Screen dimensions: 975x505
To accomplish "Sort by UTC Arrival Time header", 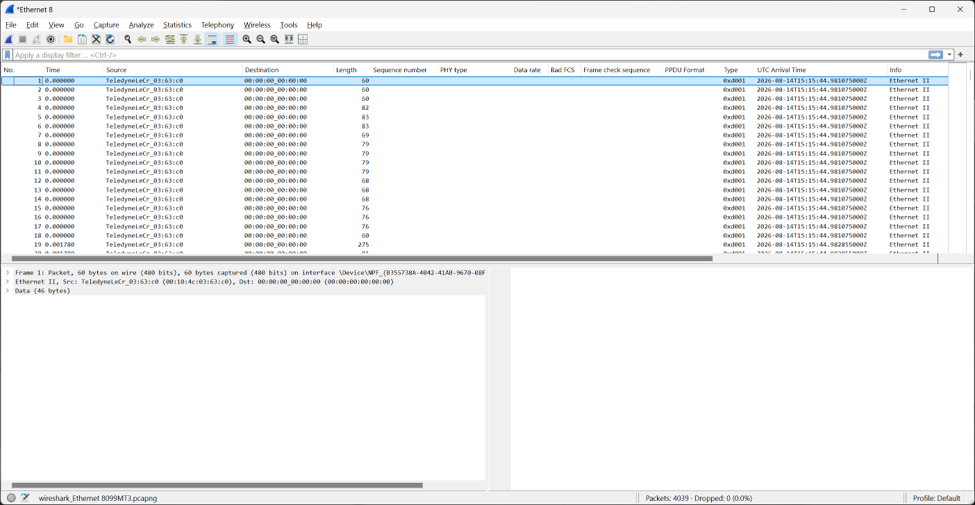I will (820, 70).
